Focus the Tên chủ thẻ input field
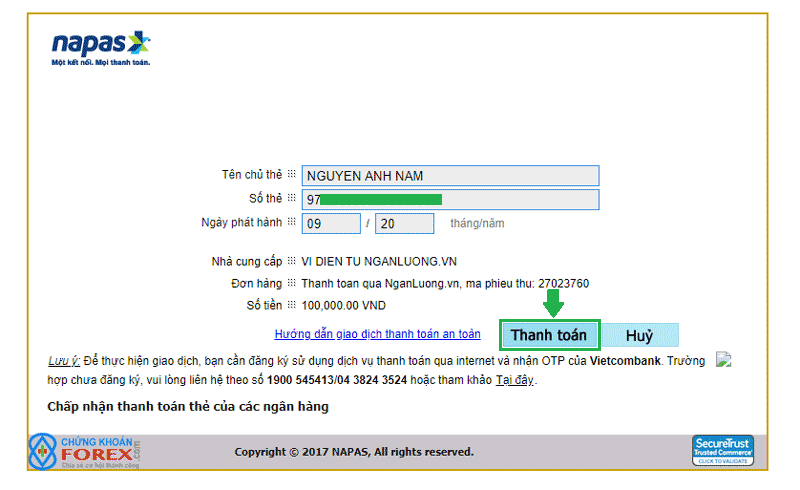The width and height of the screenshot is (800, 490). coord(451,176)
